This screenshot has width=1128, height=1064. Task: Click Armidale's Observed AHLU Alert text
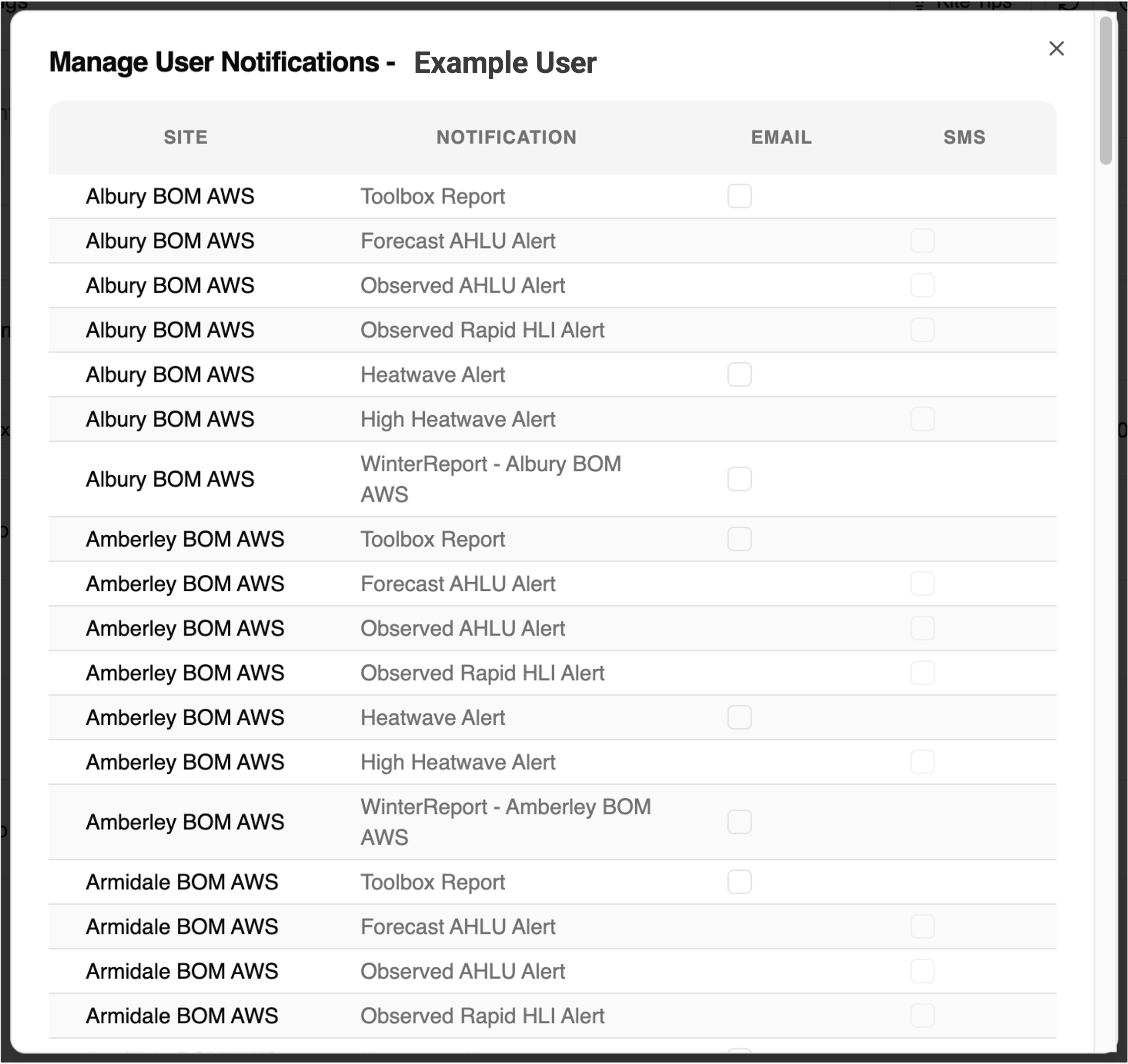point(463,971)
